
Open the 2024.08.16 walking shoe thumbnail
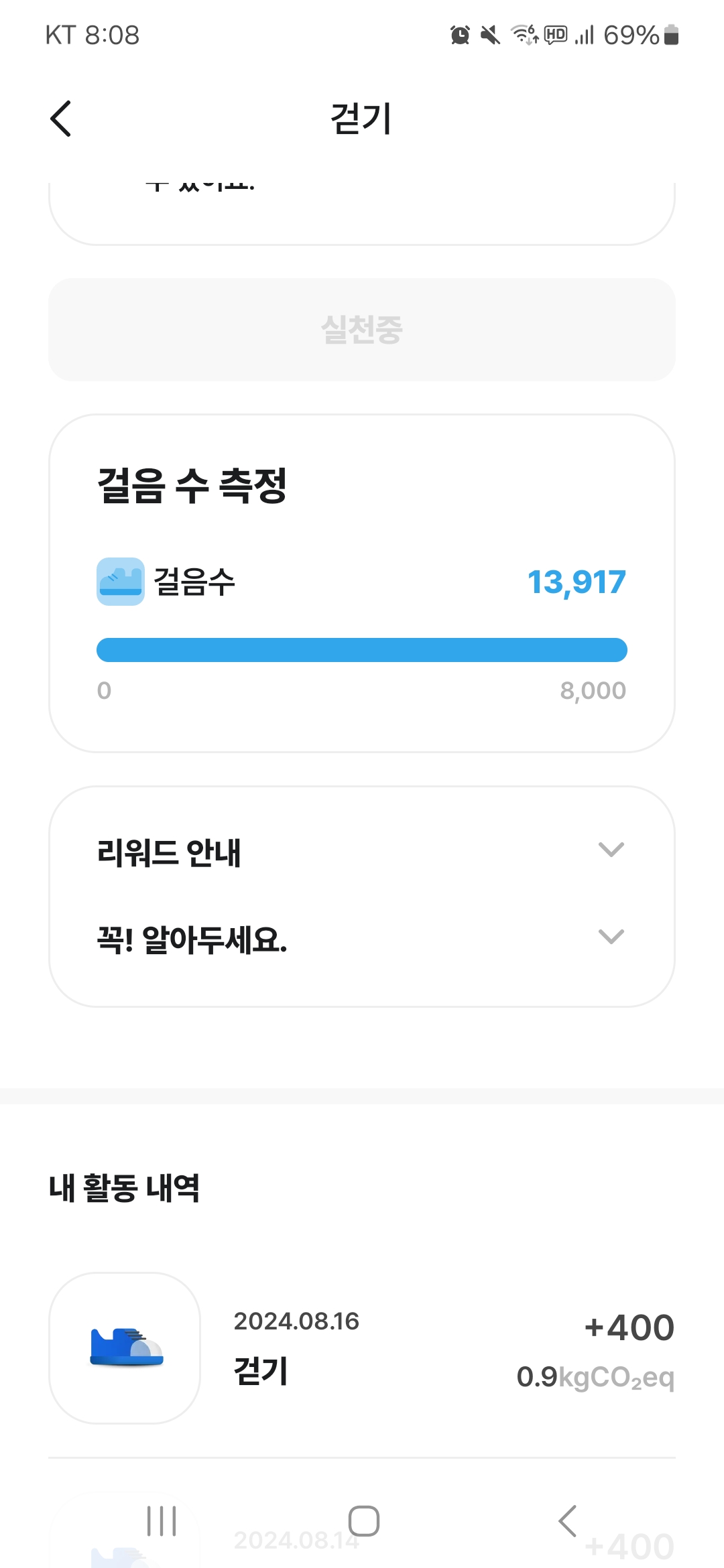point(125,1348)
